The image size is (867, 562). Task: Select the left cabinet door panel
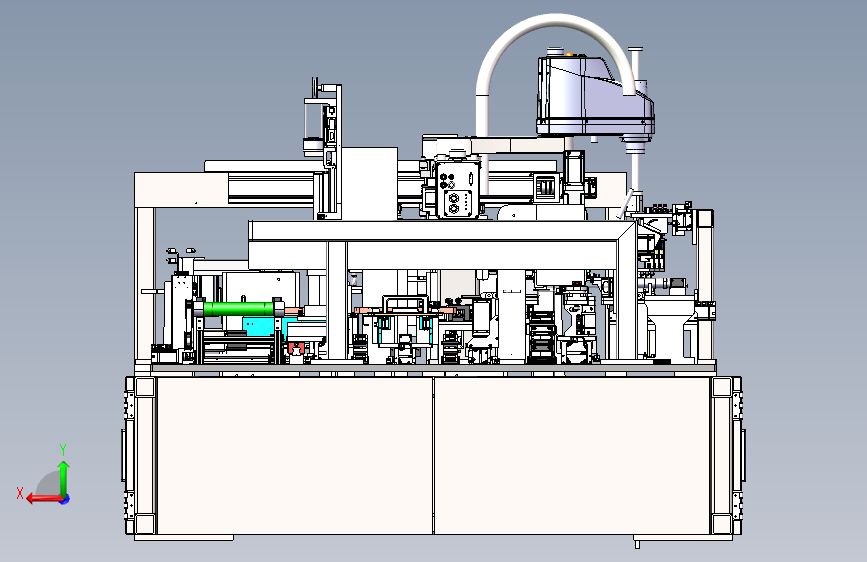pyautogui.click(x=294, y=455)
